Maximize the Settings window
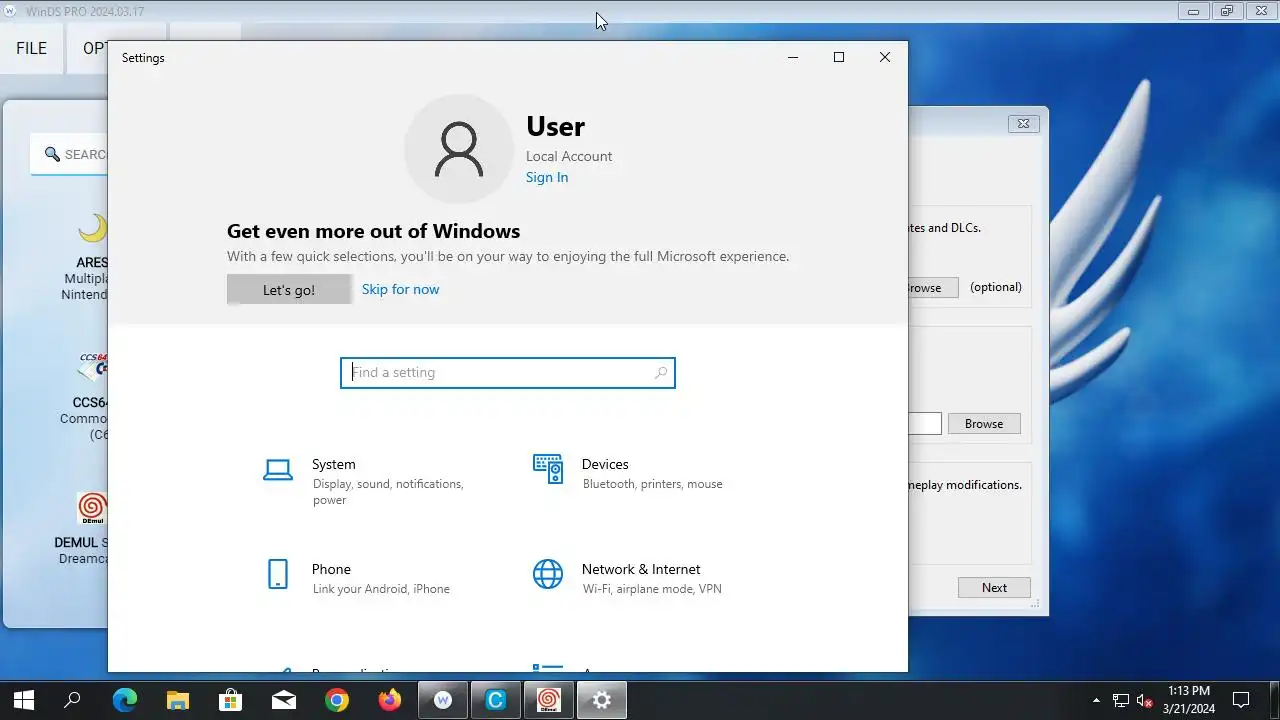The image size is (1280, 720). (x=839, y=57)
